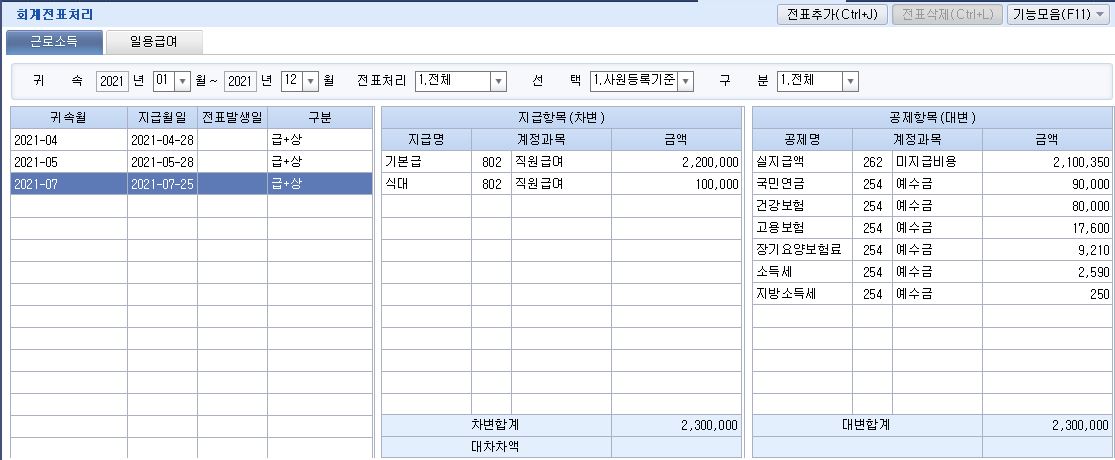Image resolution: width=1115 pixels, height=460 pixels.
Task: Click the 2,100,350 amount cell
Action: pos(1047,162)
